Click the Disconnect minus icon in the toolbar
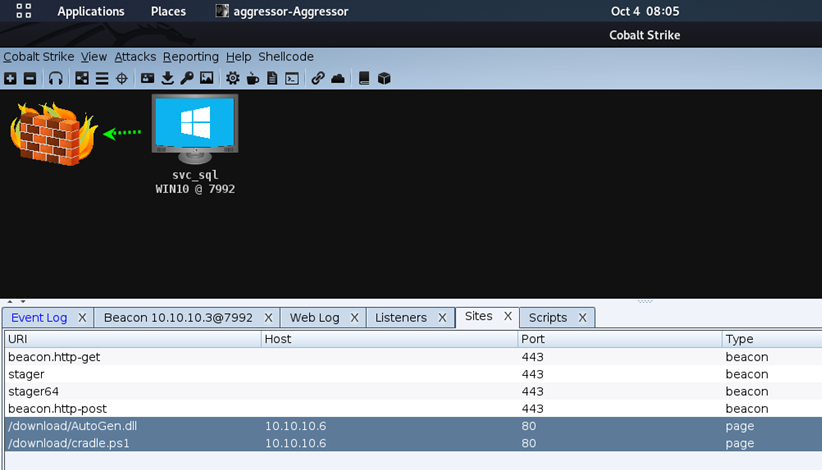Image resolution: width=822 pixels, height=470 pixels. tap(30, 79)
